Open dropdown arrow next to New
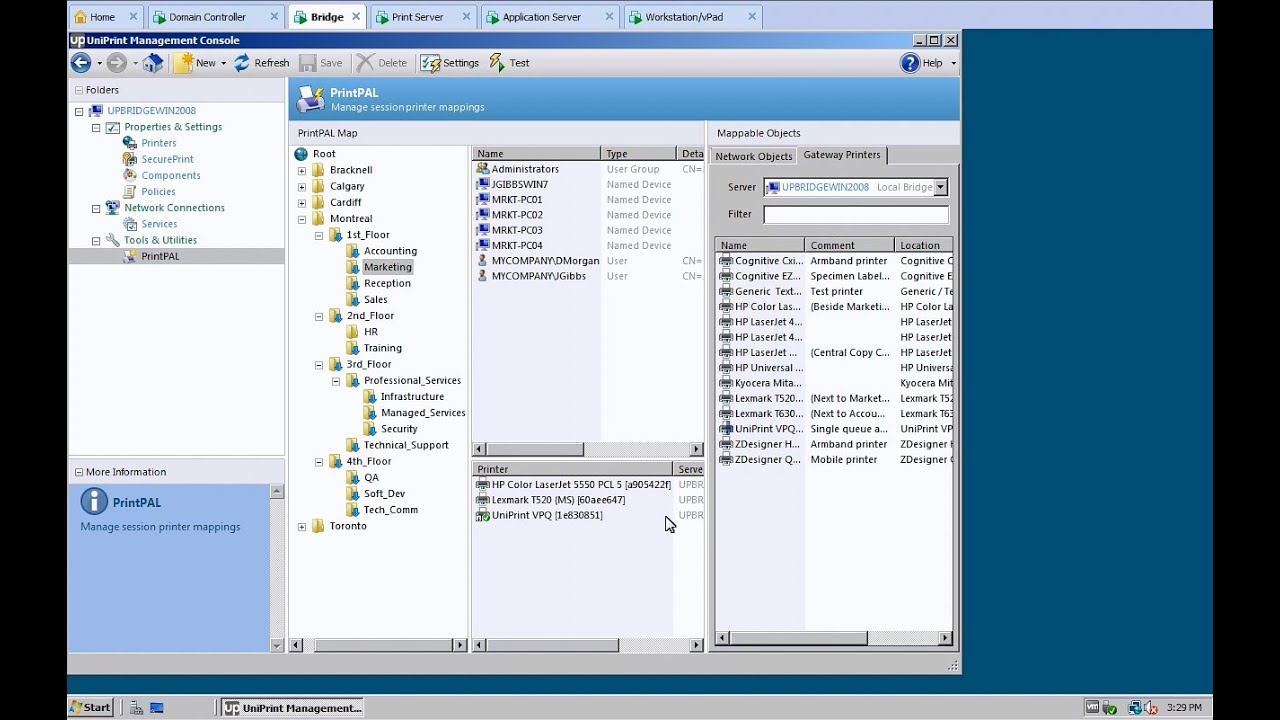This screenshot has height=720, width=1280. click(x=224, y=63)
